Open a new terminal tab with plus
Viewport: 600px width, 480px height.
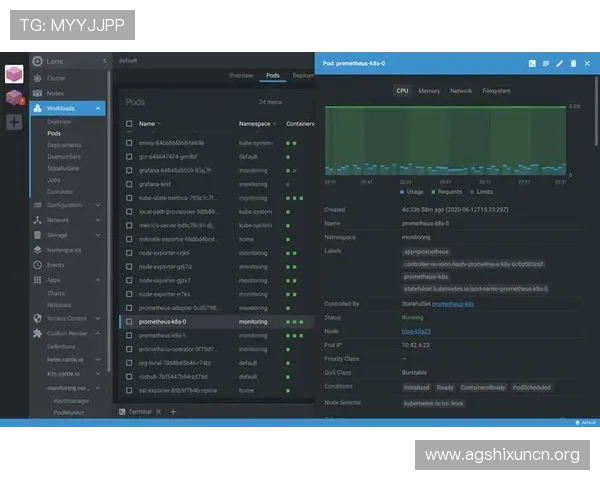(172, 411)
